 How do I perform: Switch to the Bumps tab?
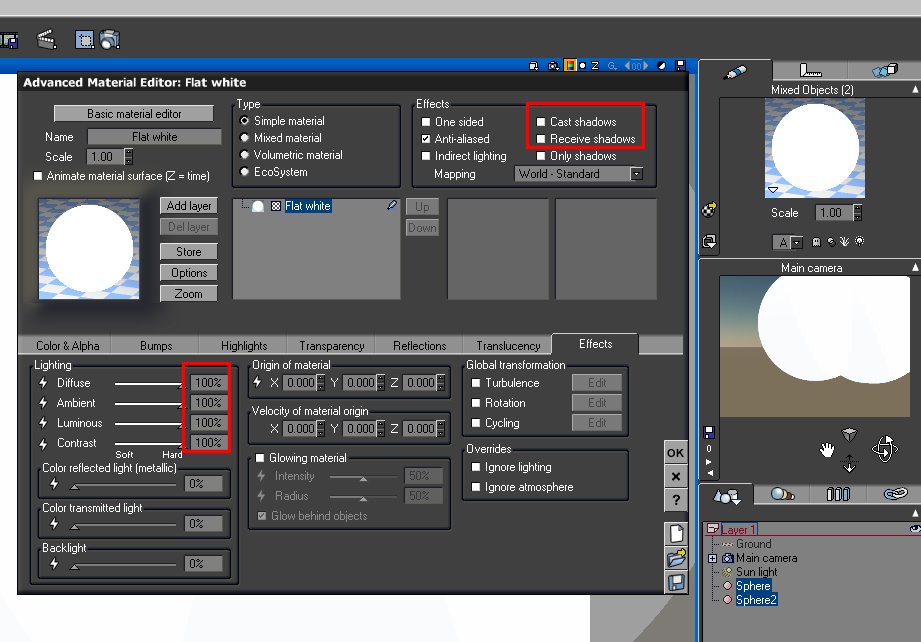pyautogui.click(x=156, y=346)
